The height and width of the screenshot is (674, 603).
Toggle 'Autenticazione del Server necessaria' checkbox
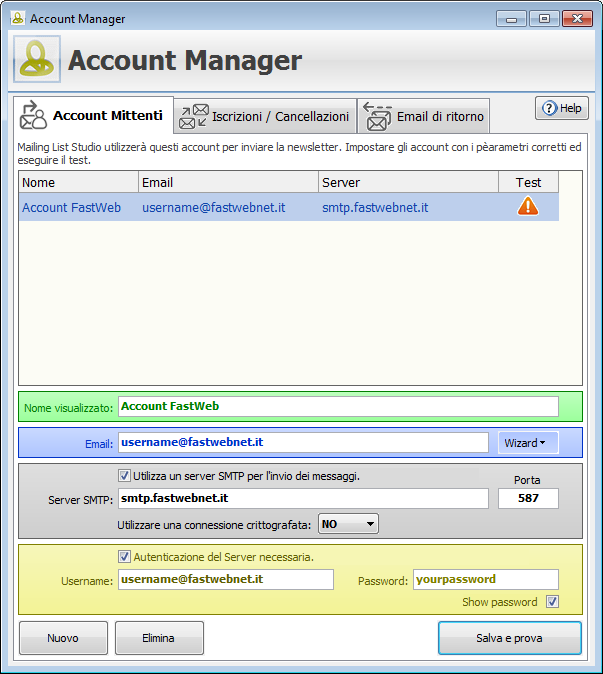(x=124, y=556)
